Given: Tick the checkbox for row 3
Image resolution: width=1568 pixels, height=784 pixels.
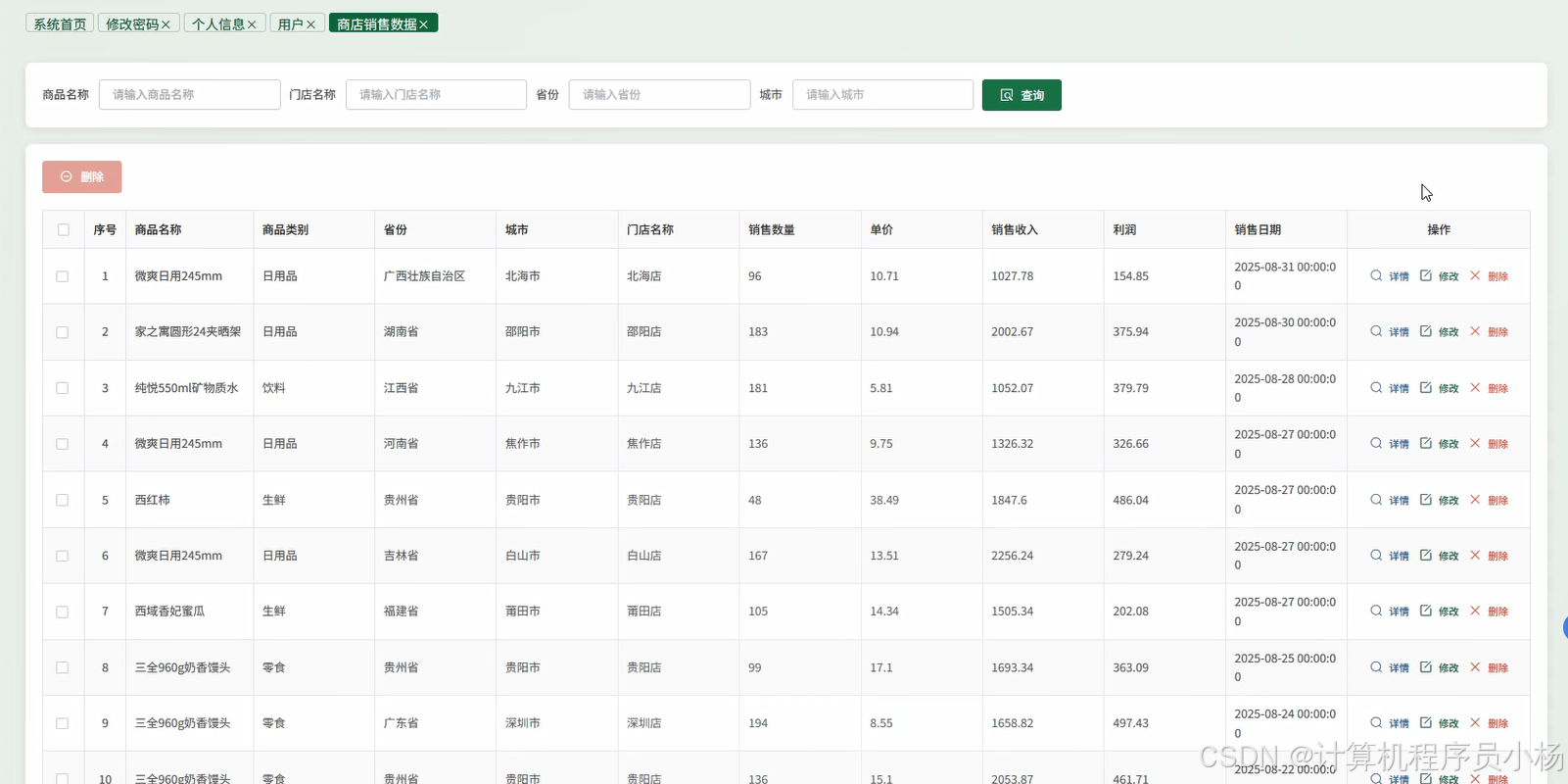Looking at the screenshot, I should coord(63,388).
